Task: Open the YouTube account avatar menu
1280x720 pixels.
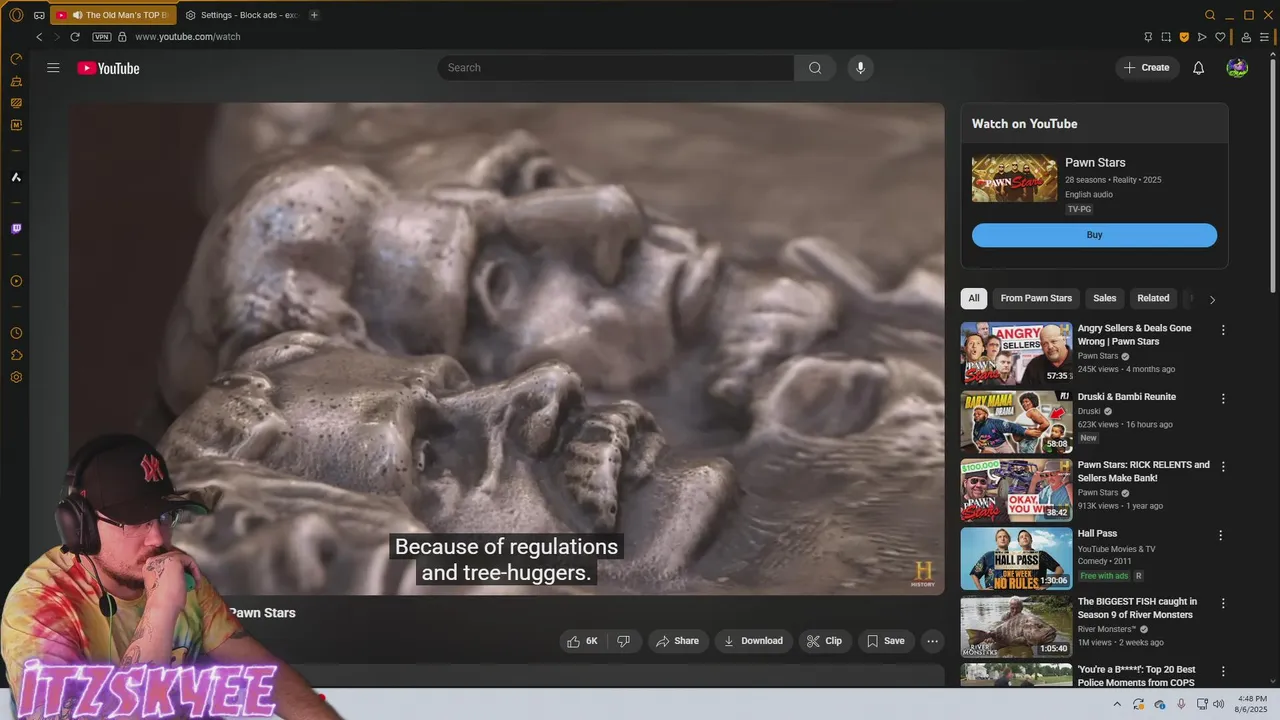Action: pyautogui.click(x=1237, y=68)
